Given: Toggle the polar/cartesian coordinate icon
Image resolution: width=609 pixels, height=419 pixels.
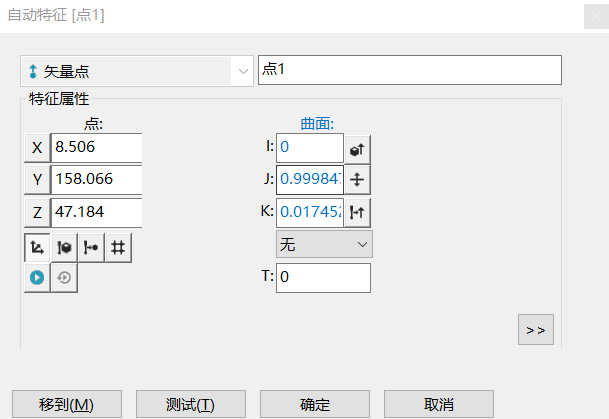Looking at the screenshot, I should 37,247.
